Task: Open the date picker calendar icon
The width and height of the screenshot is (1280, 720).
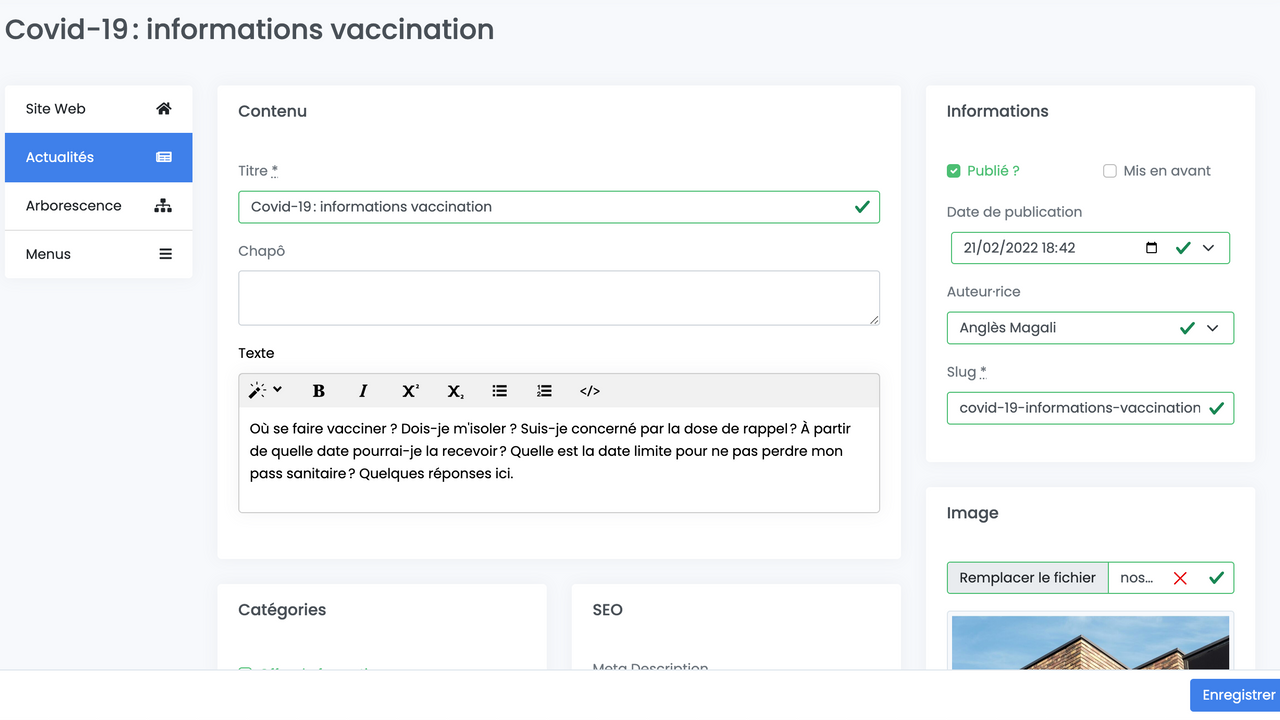Action: point(1152,248)
